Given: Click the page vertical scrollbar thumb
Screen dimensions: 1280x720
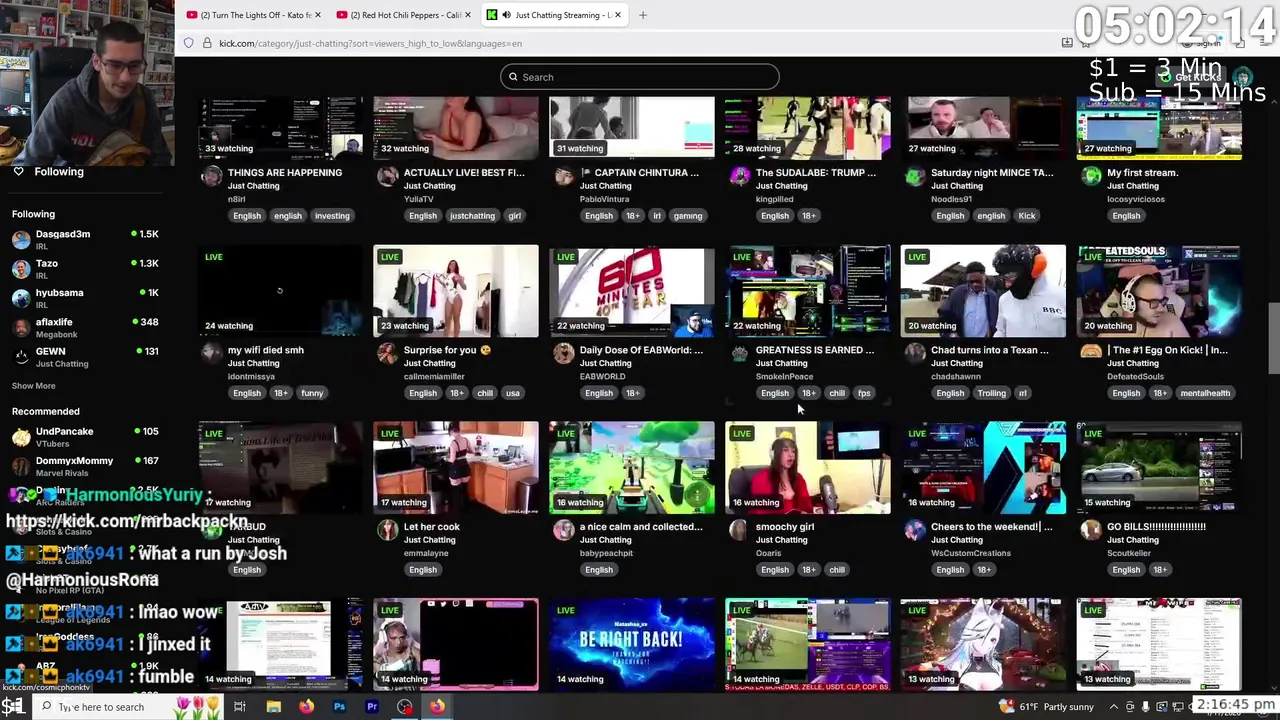Looking at the screenshot, I should (x=1274, y=337).
